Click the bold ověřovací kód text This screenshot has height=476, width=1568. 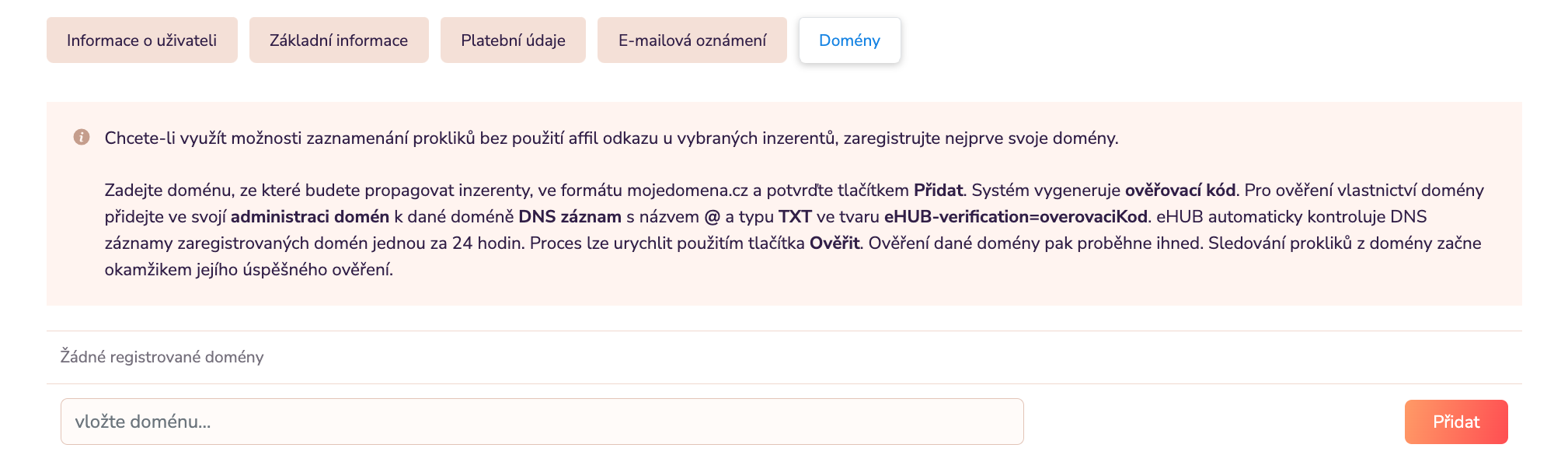click(1179, 191)
